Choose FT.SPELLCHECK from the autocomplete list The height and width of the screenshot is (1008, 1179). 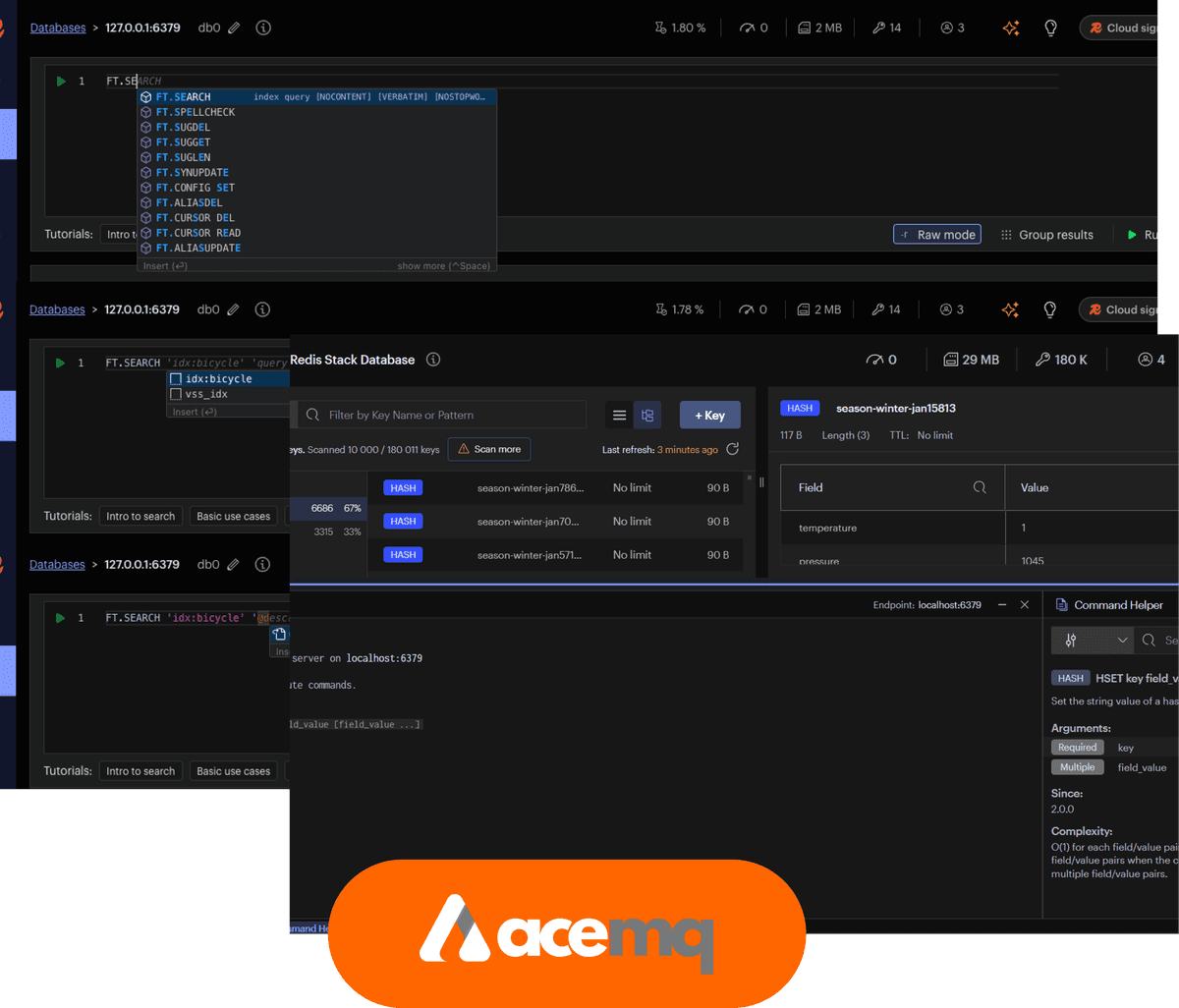(x=195, y=112)
